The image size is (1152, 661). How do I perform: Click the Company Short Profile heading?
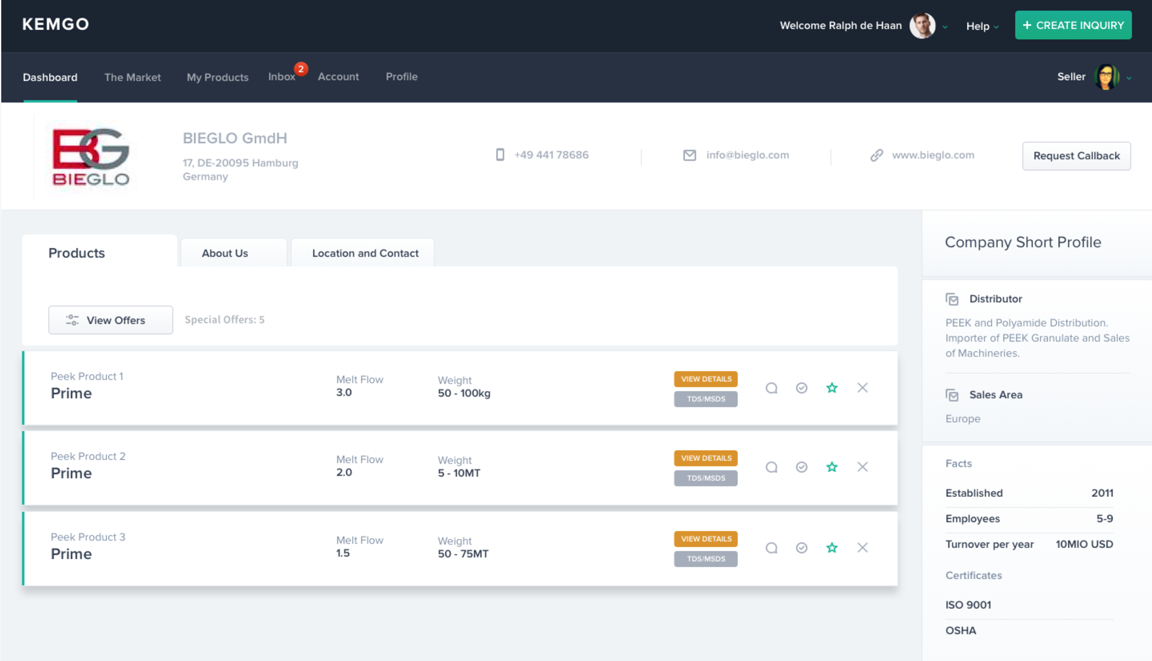click(x=1023, y=242)
